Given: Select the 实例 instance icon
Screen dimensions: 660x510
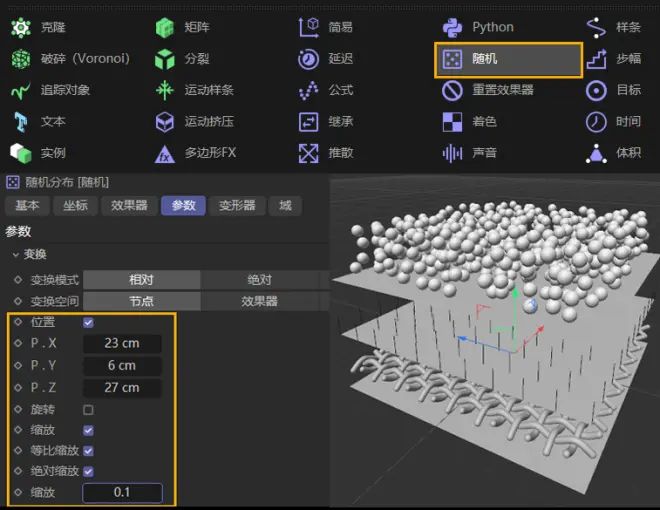Looking at the screenshot, I should tap(21, 153).
